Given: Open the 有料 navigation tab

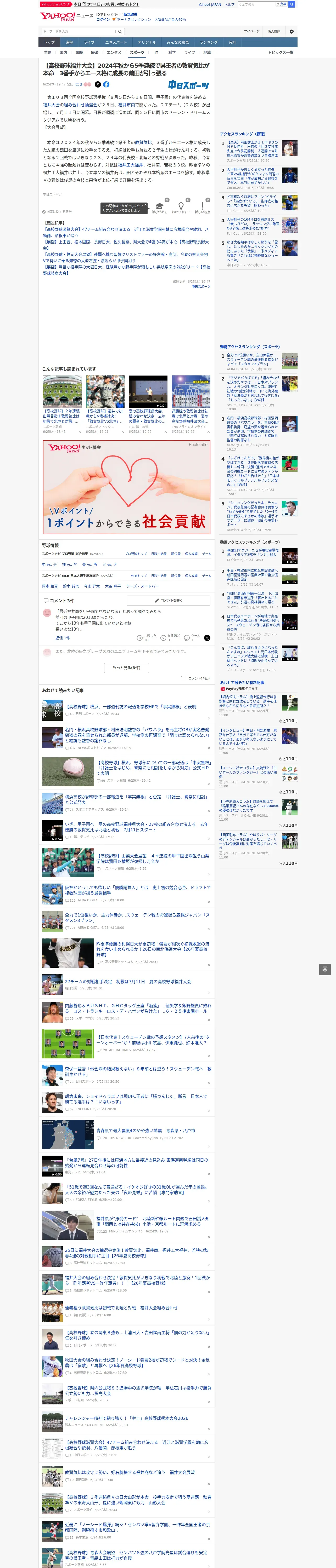Looking at the screenshot, I should tap(232, 43).
